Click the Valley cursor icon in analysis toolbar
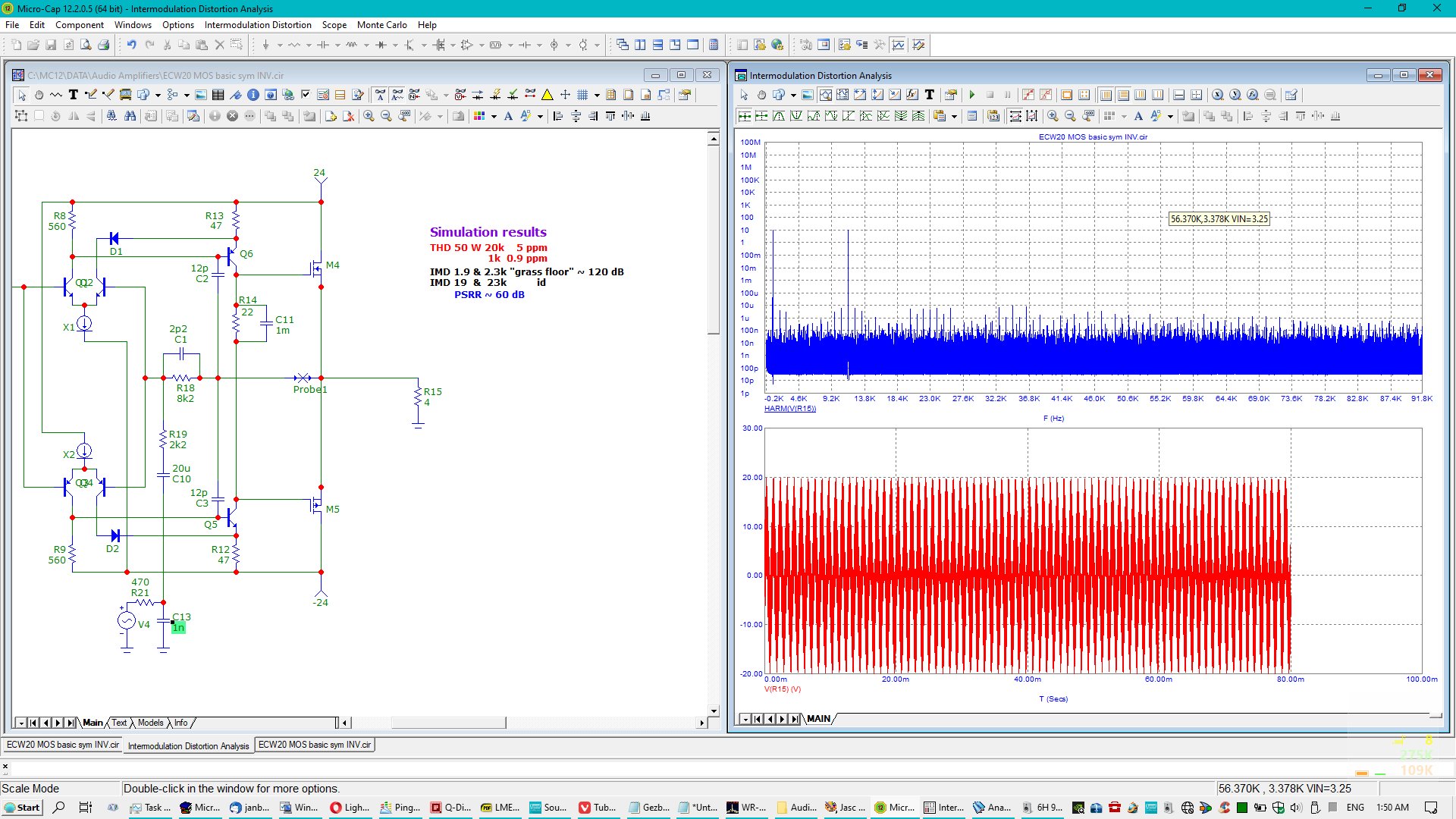The width and height of the screenshot is (1456, 819). (x=796, y=116)
